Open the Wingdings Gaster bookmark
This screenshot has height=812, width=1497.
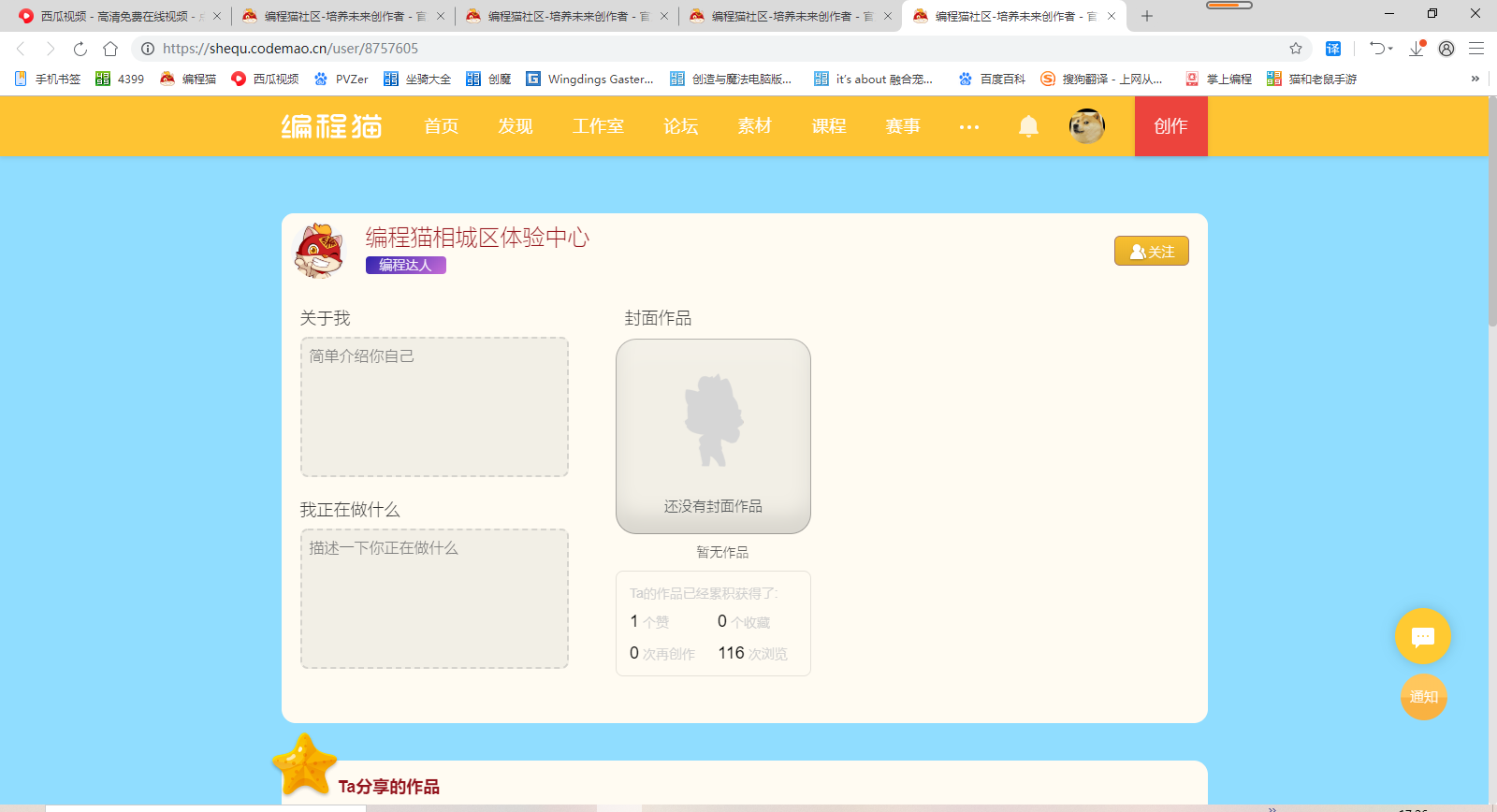tap(589, 79)
